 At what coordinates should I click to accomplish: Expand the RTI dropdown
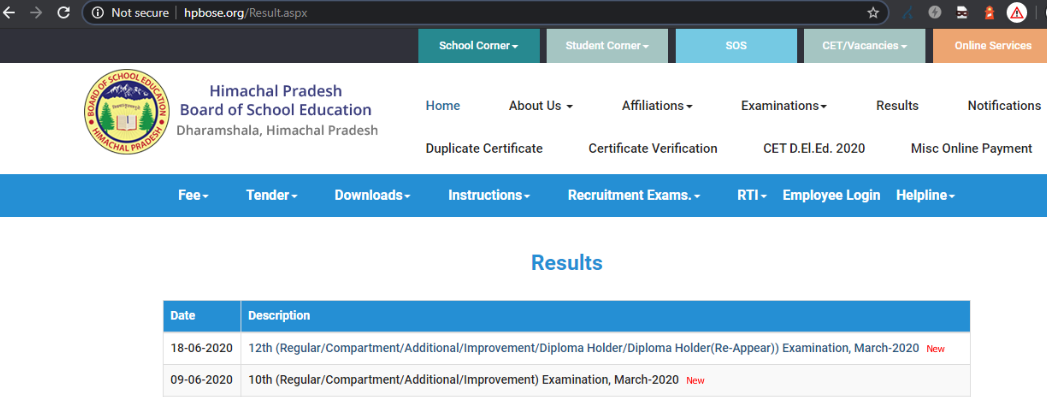point(752,195)
